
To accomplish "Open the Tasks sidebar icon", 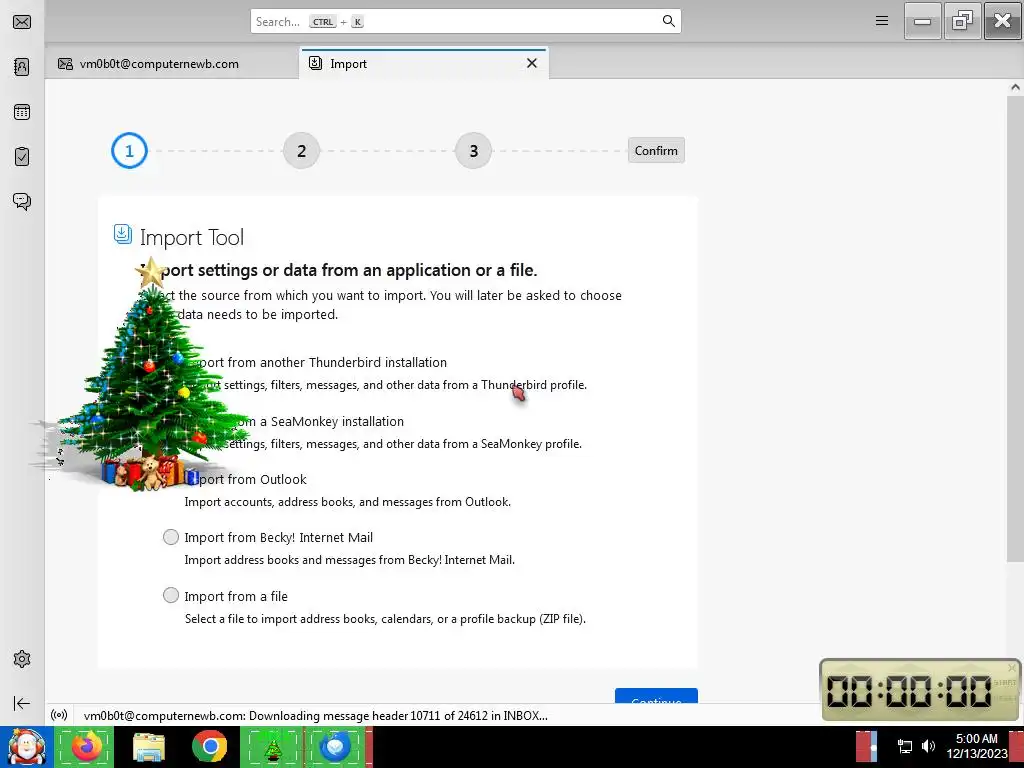I will [x=22, y=157].
